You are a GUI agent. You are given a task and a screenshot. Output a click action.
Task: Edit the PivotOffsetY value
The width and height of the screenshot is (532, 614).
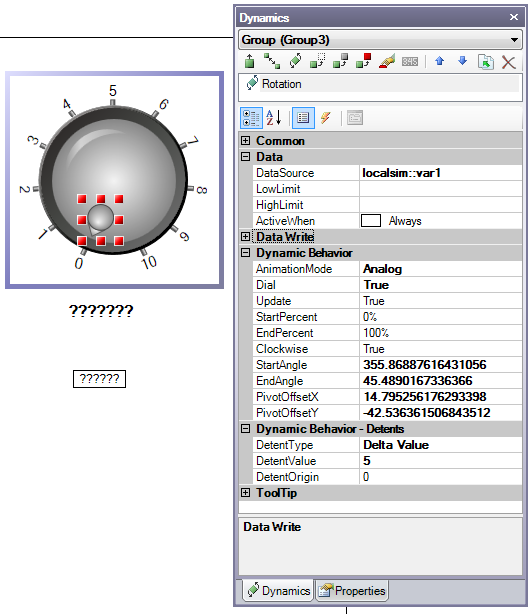click(440, 413)
